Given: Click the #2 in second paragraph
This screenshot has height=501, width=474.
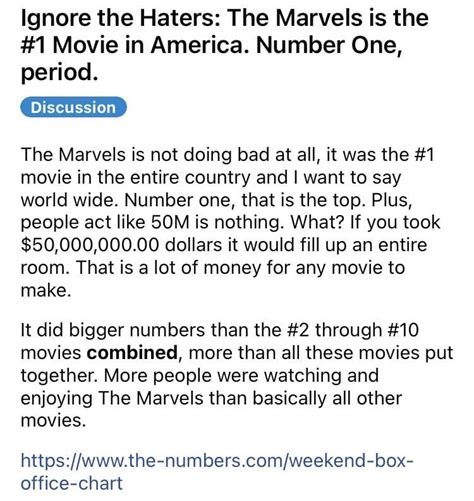Looking at the screenshot, I should pos(299,330).
